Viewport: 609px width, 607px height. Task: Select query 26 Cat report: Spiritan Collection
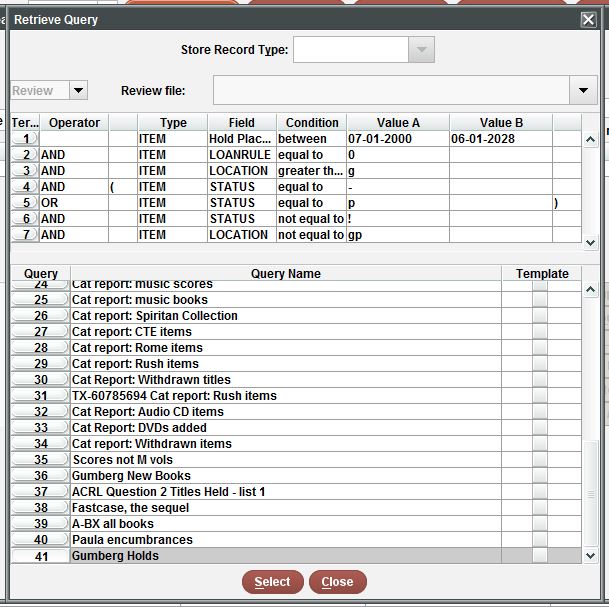[286, 316]
